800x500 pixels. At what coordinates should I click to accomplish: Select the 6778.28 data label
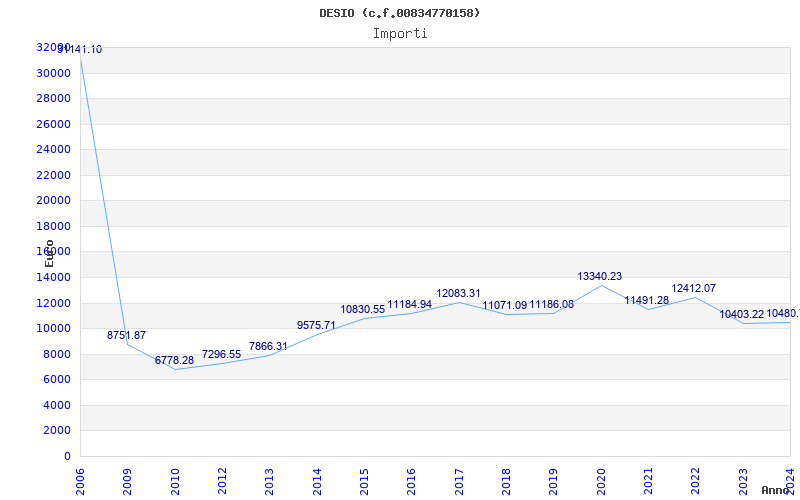tap(174, 360)
